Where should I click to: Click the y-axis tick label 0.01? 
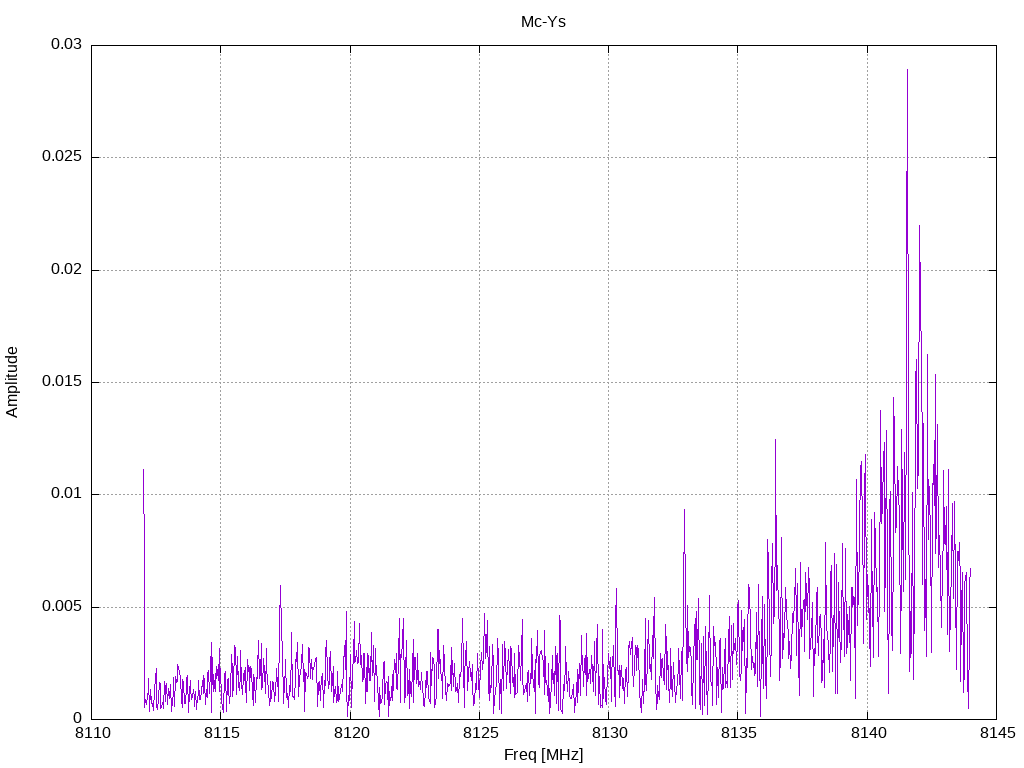pos(67,494)
